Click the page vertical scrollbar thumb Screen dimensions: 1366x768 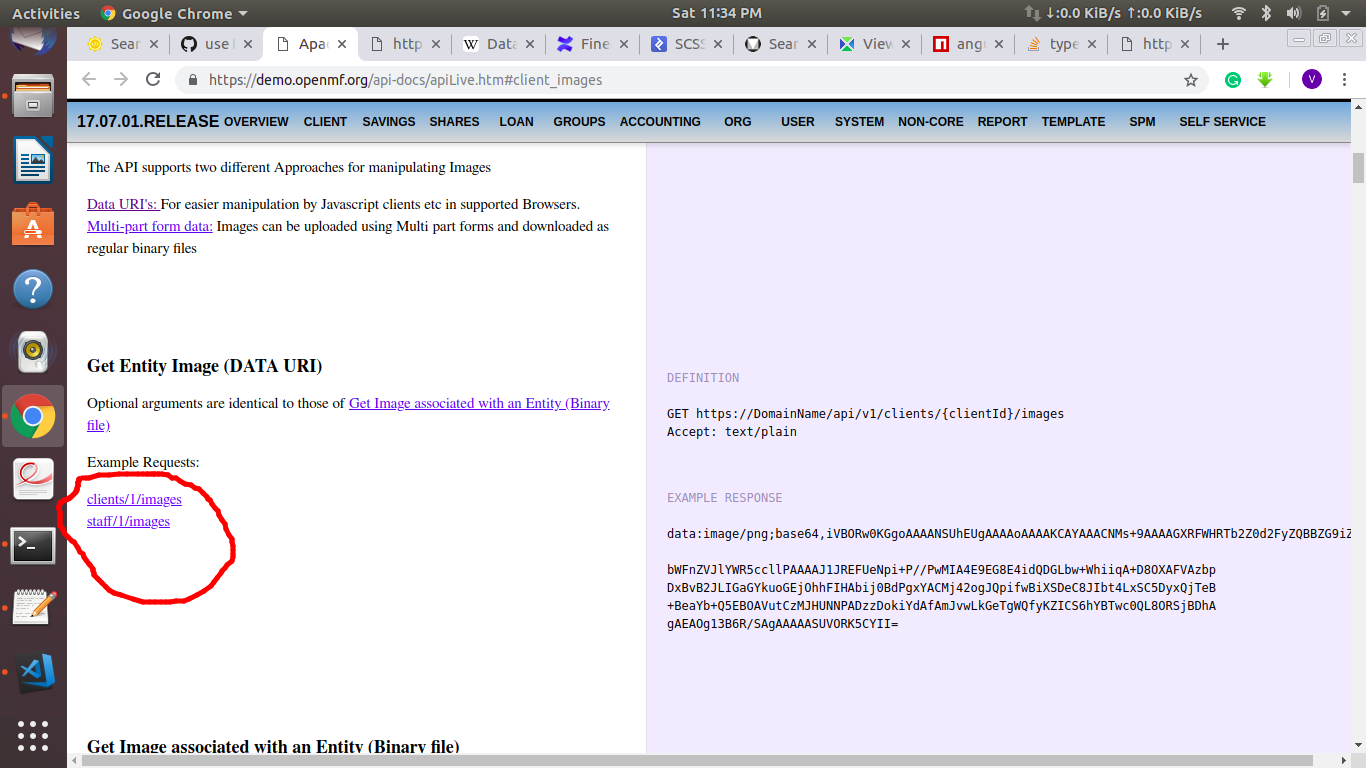click(1358, 168)
